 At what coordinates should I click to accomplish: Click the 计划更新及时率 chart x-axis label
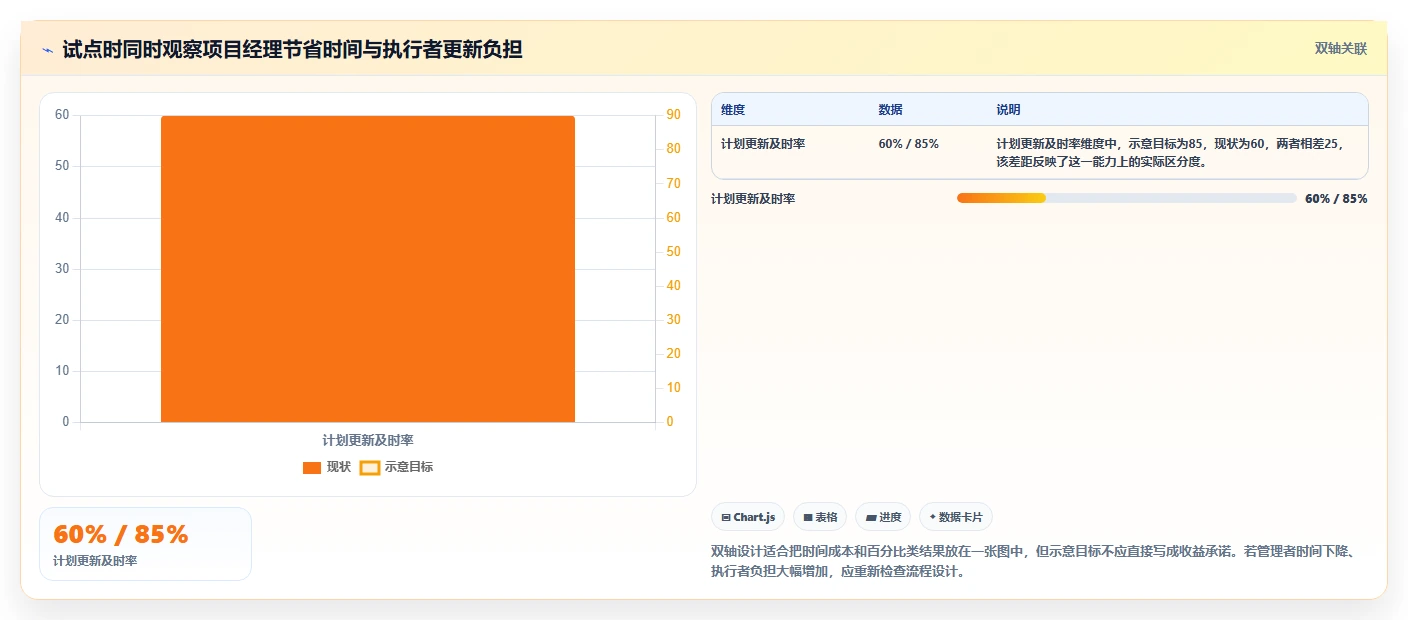(x=368, y=440)
